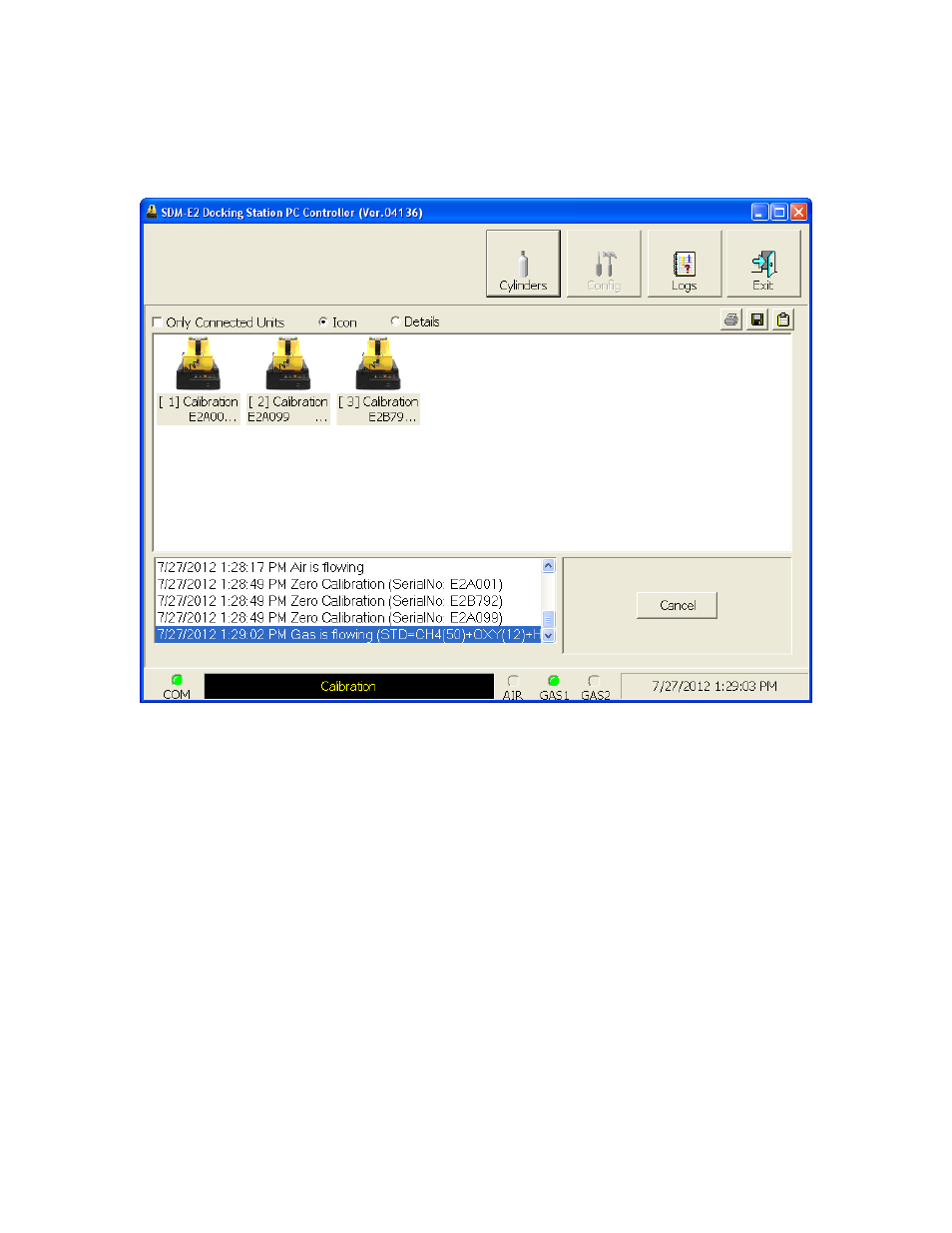This screenshot has width=952, height=1233.
Task: Open the Config tools button
Action: point(604,264)
